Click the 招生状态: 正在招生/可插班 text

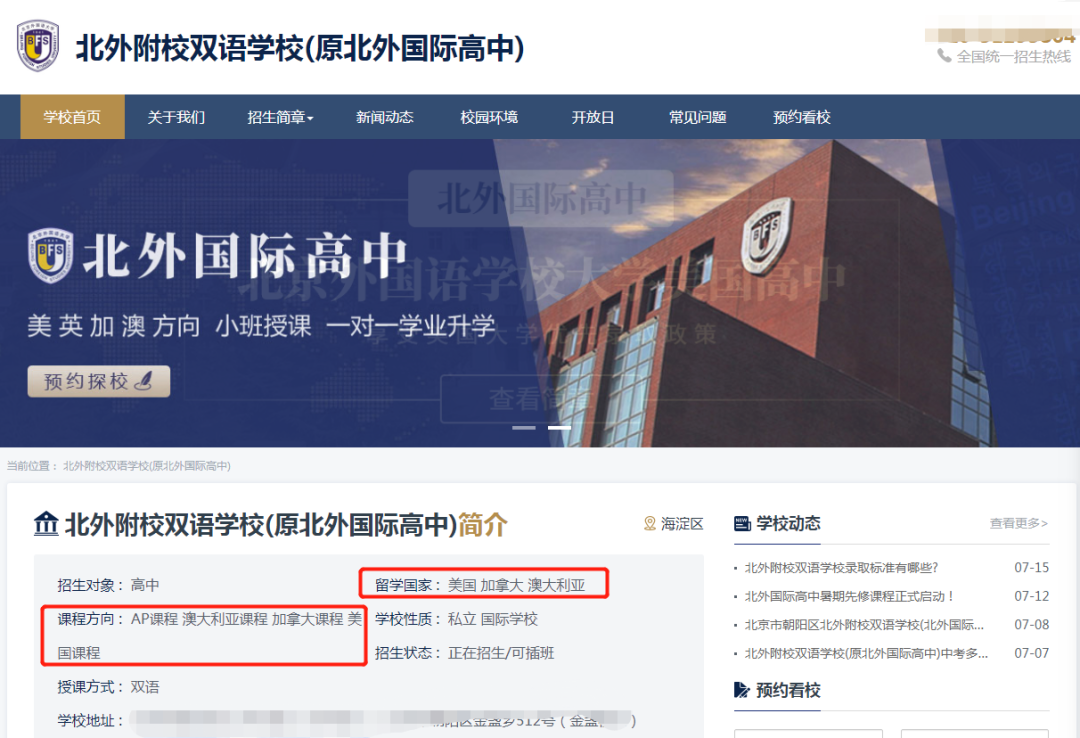point(464,653)
